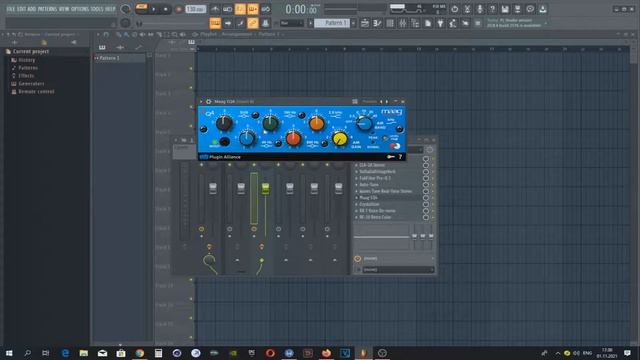Click the red 650 Hz knob
This screenshot has height=360, width=640.
pyautogui.click(x=293, y=139)
